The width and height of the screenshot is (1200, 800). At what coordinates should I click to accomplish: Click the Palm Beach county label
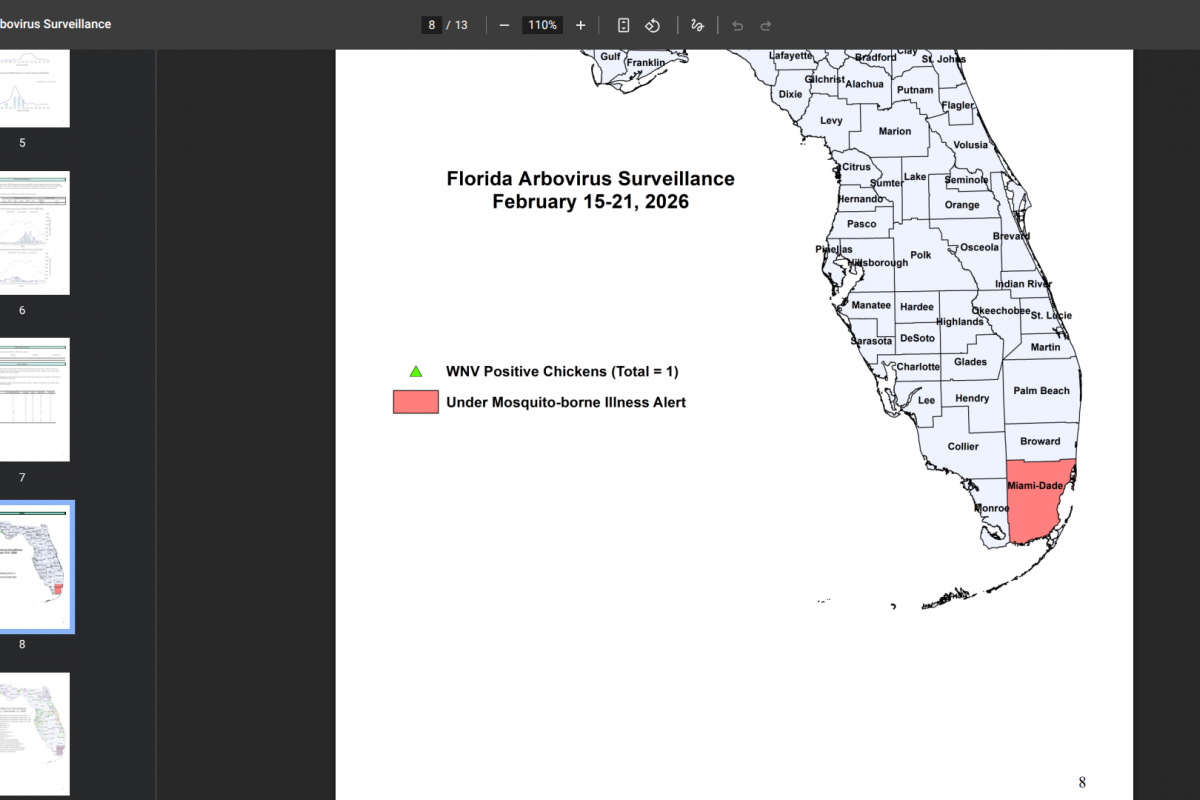click(x=1041, y=391)
